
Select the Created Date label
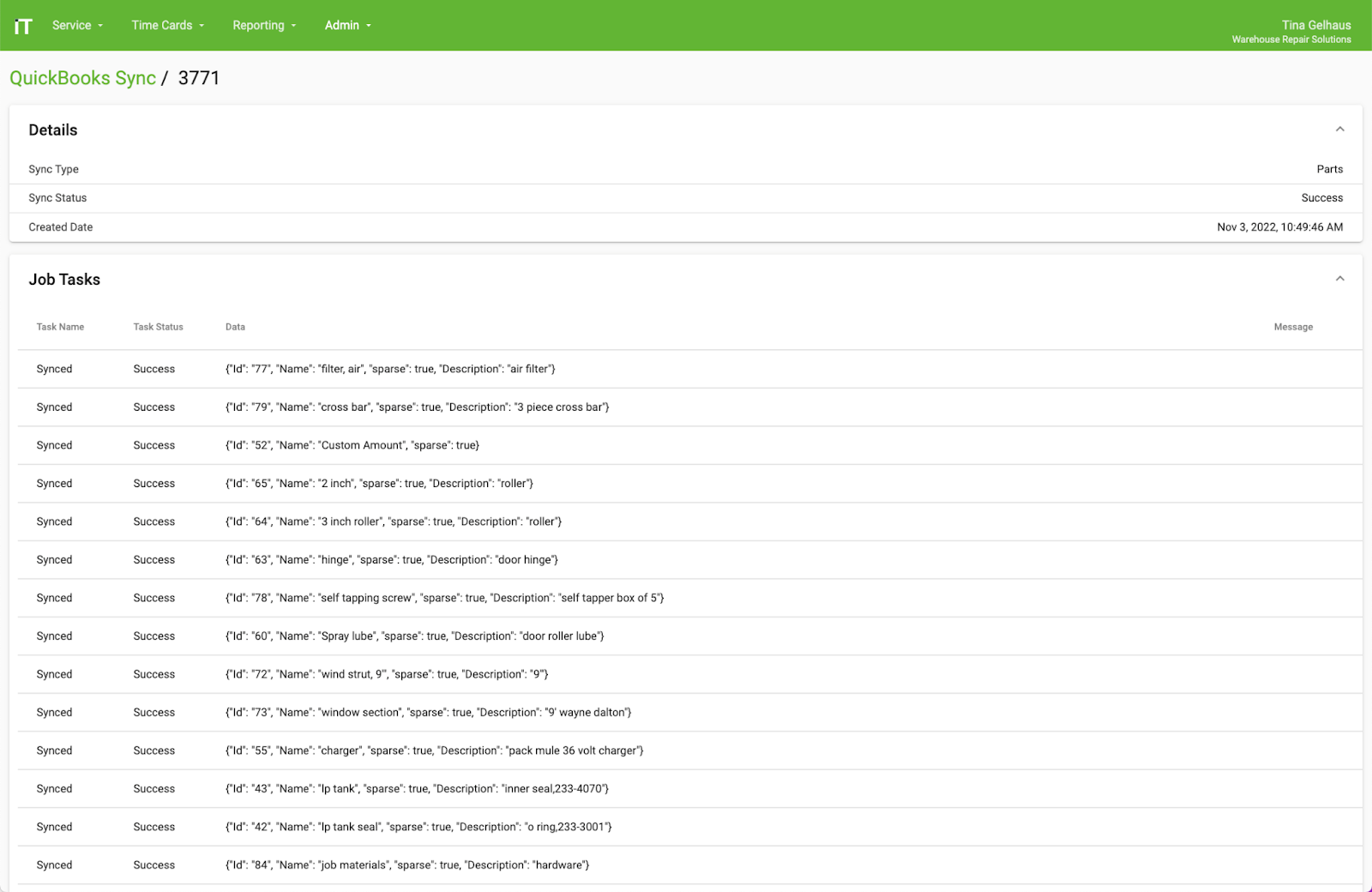pos(61,227)
